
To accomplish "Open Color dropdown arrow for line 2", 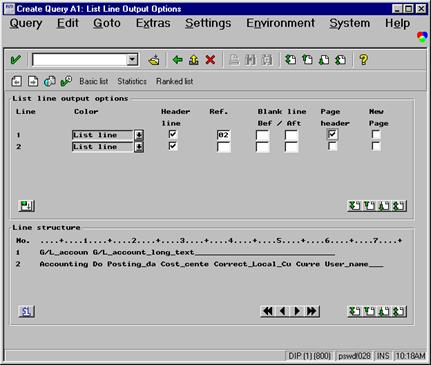I will 139,147.
